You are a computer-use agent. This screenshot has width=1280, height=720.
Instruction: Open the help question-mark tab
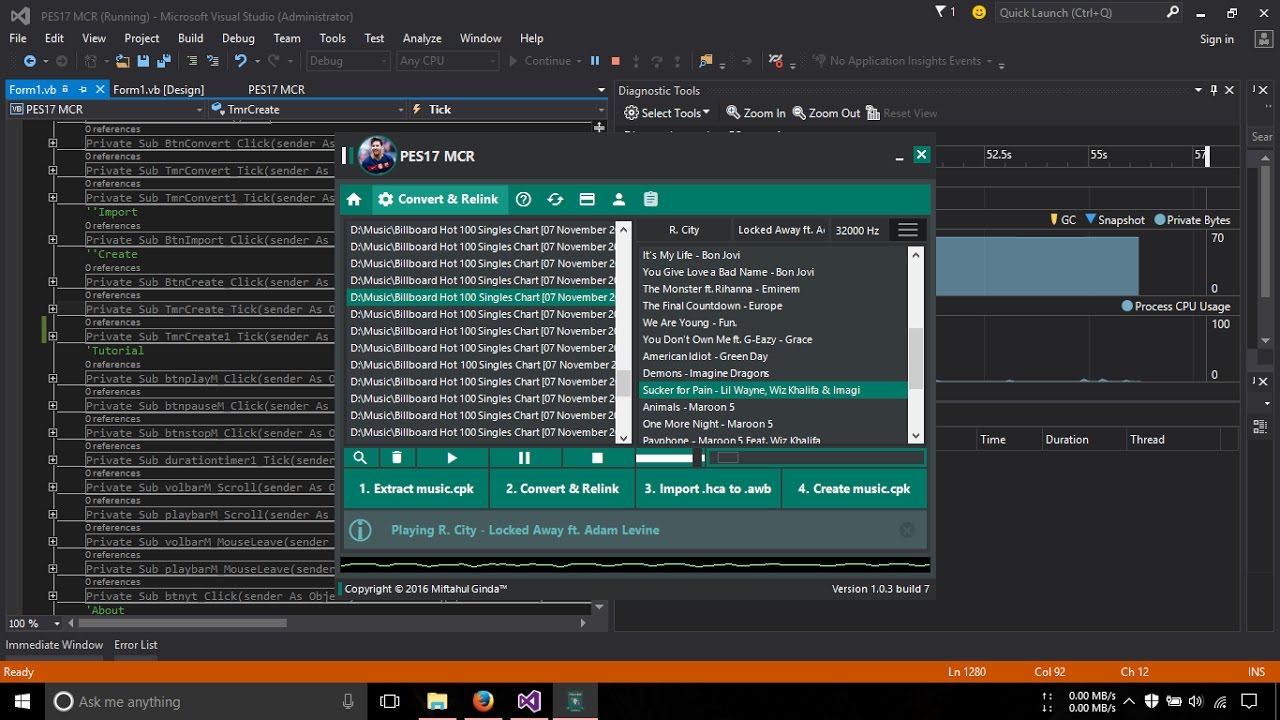(x=523, y=199)
